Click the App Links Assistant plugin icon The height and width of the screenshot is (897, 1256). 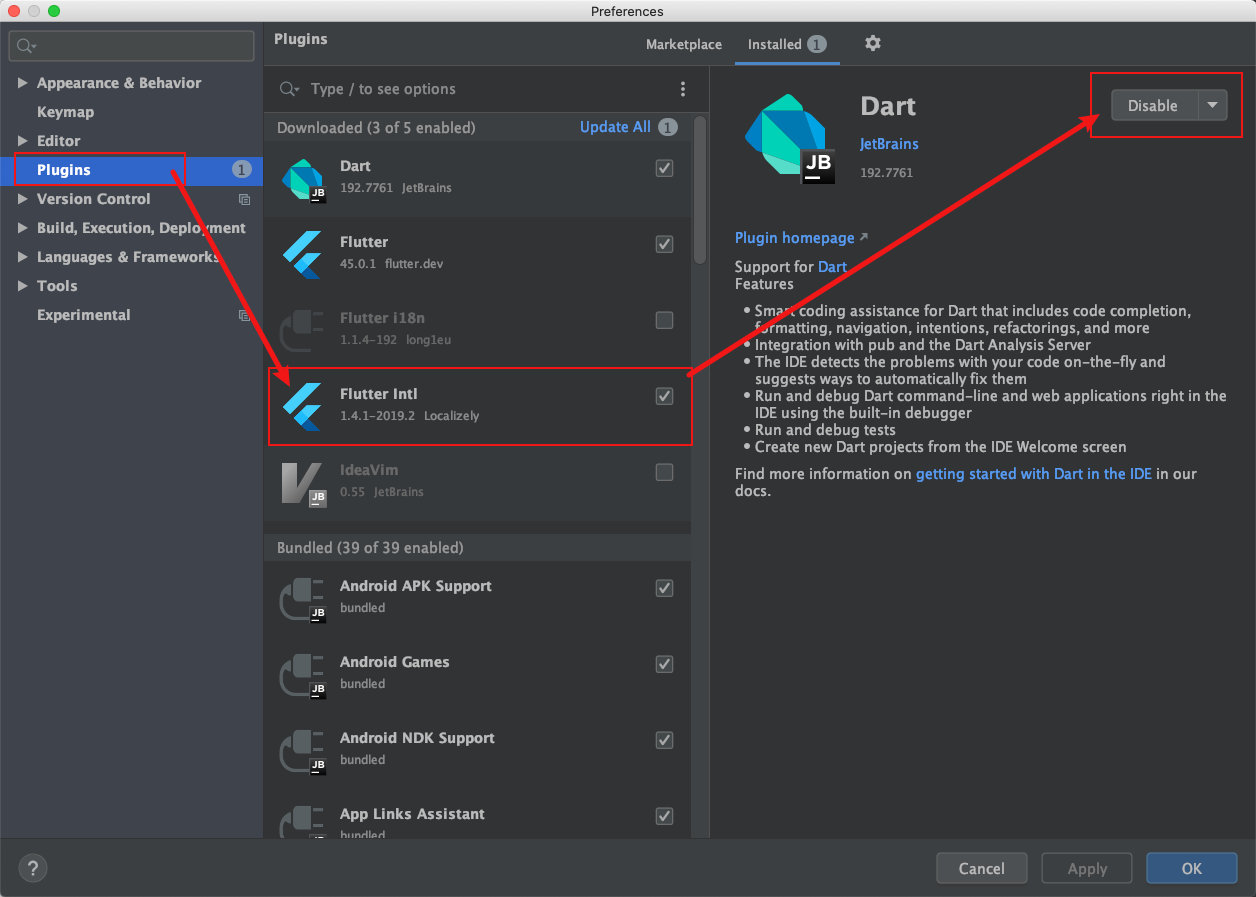click(302, 822)
